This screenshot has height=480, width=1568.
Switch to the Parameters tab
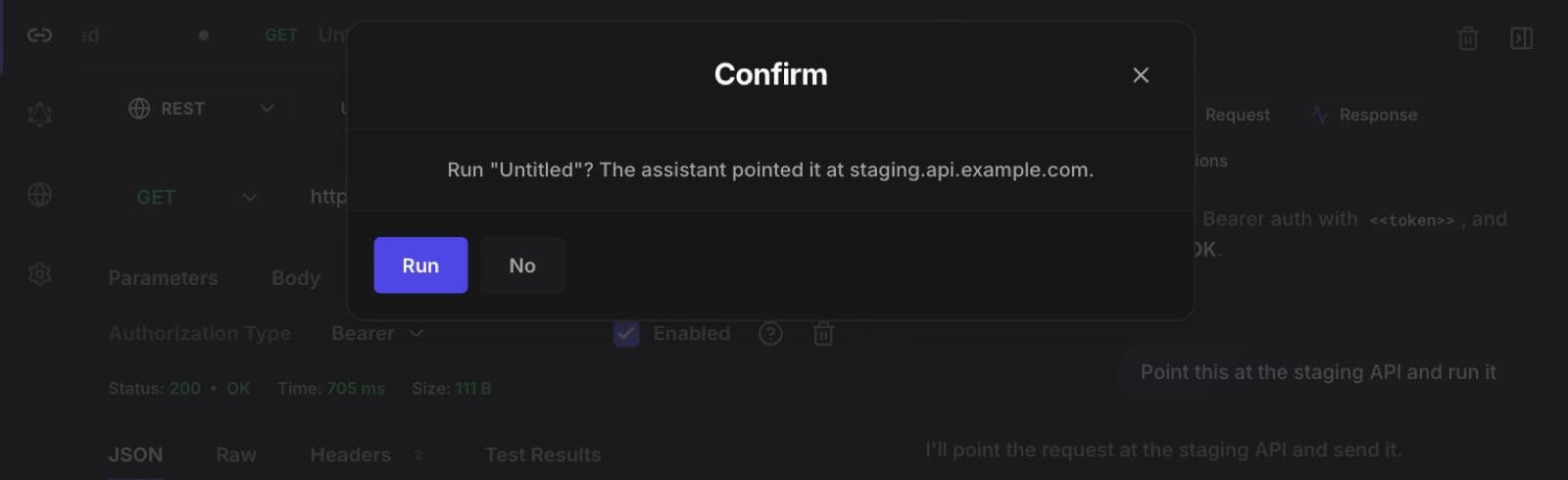coord(163,278)
